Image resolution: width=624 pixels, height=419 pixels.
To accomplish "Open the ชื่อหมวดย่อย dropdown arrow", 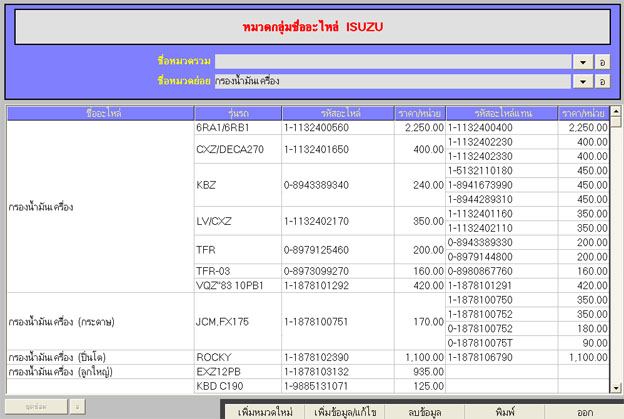I will [583, 82].
